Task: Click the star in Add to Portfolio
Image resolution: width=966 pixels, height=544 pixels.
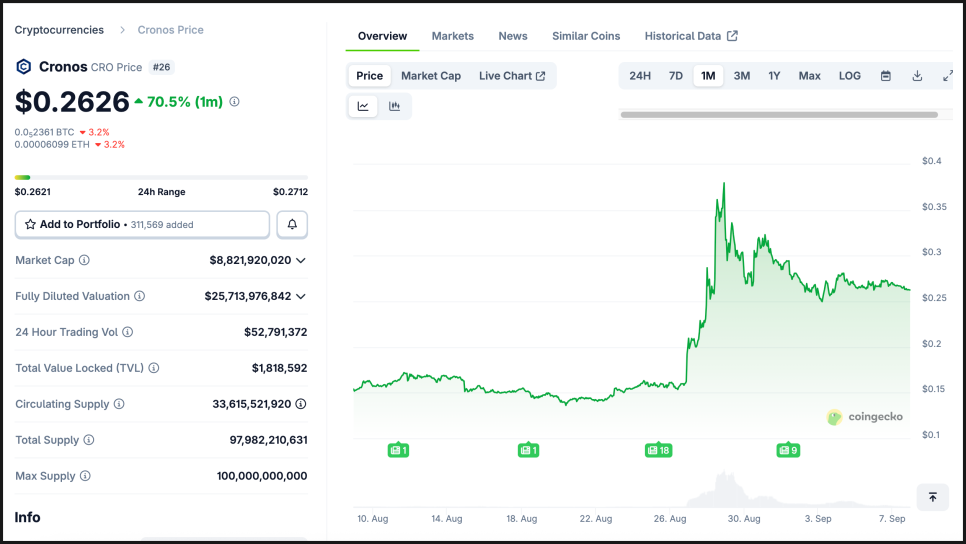Action: (30, 224)
